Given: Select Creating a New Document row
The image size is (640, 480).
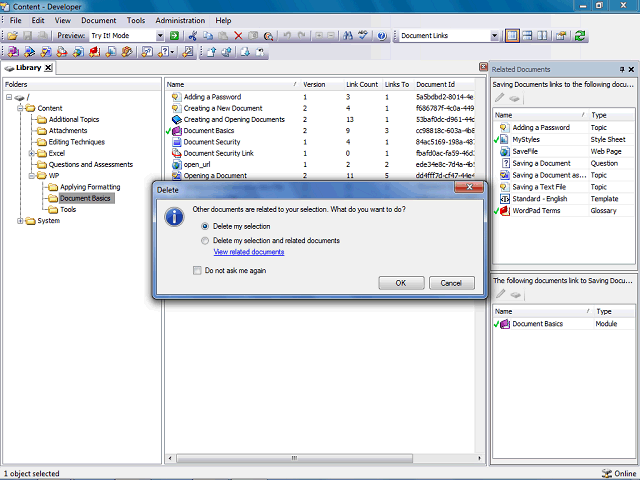Looking at the screenshot, I should [223, 109].
